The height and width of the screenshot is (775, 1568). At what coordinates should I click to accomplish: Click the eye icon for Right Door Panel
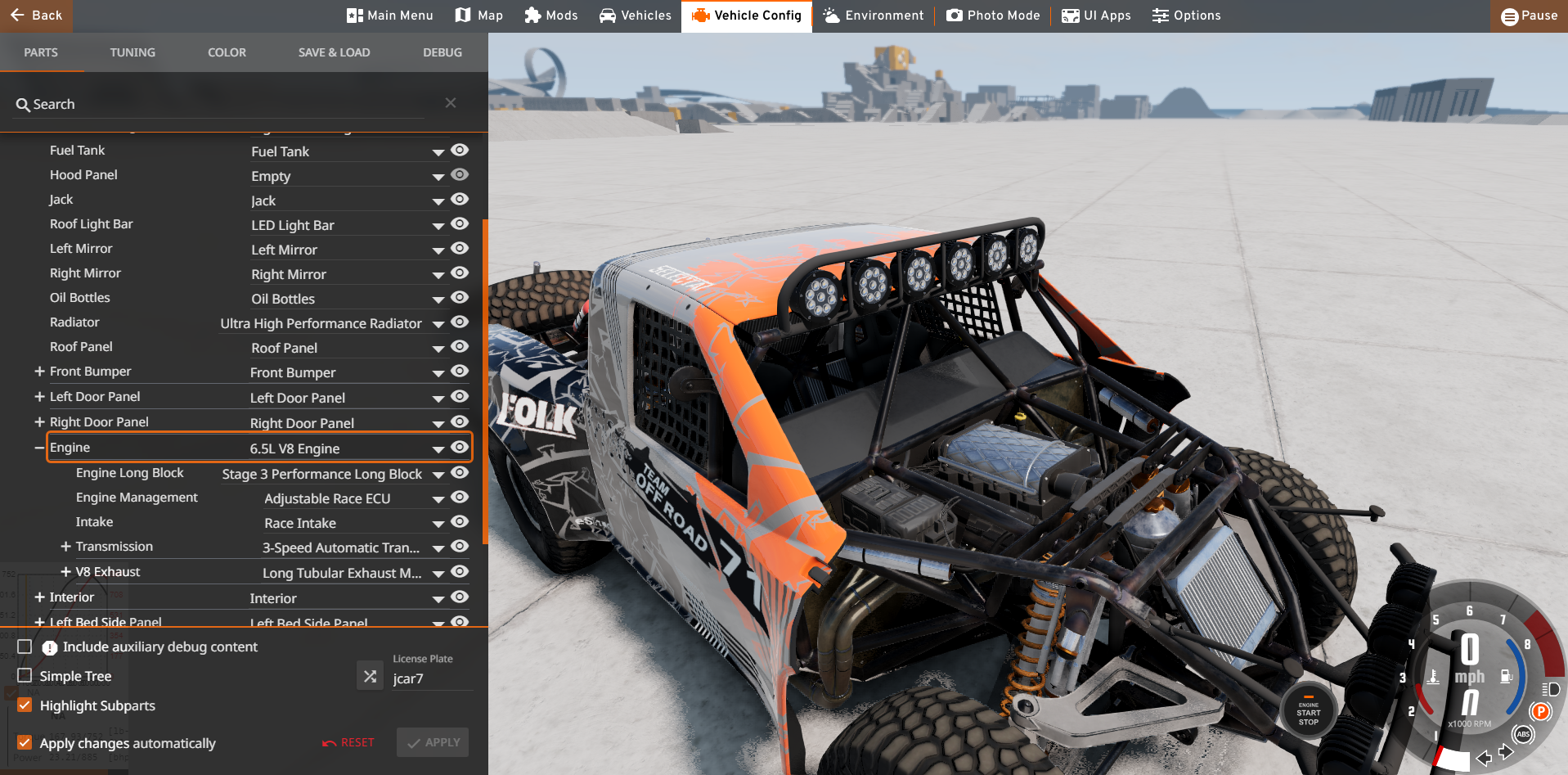pyautogui.click(x=460, y=421)
